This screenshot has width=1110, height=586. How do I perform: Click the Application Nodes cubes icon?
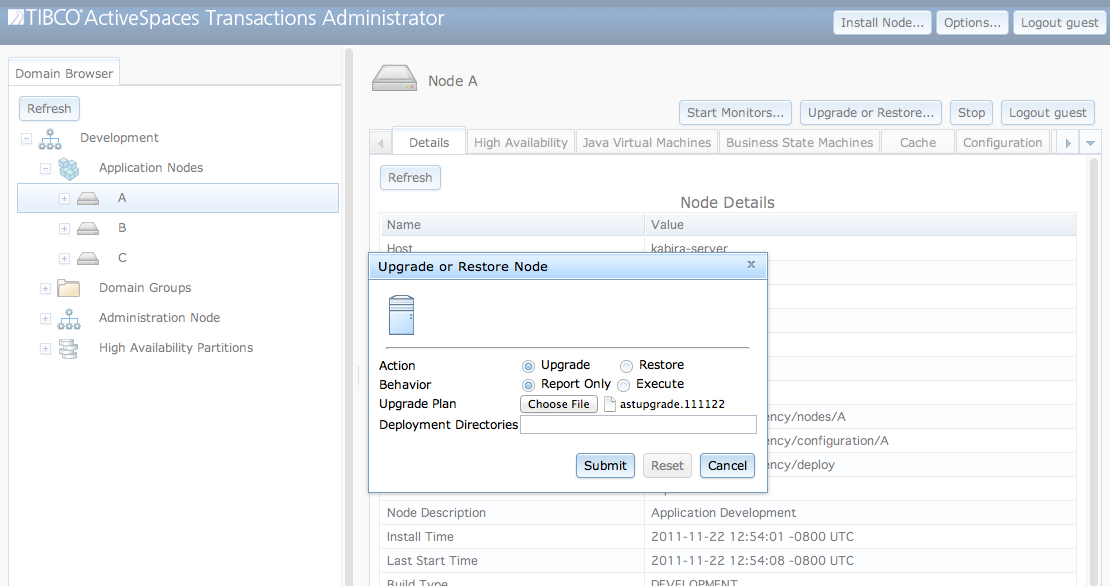coord(69,168)
